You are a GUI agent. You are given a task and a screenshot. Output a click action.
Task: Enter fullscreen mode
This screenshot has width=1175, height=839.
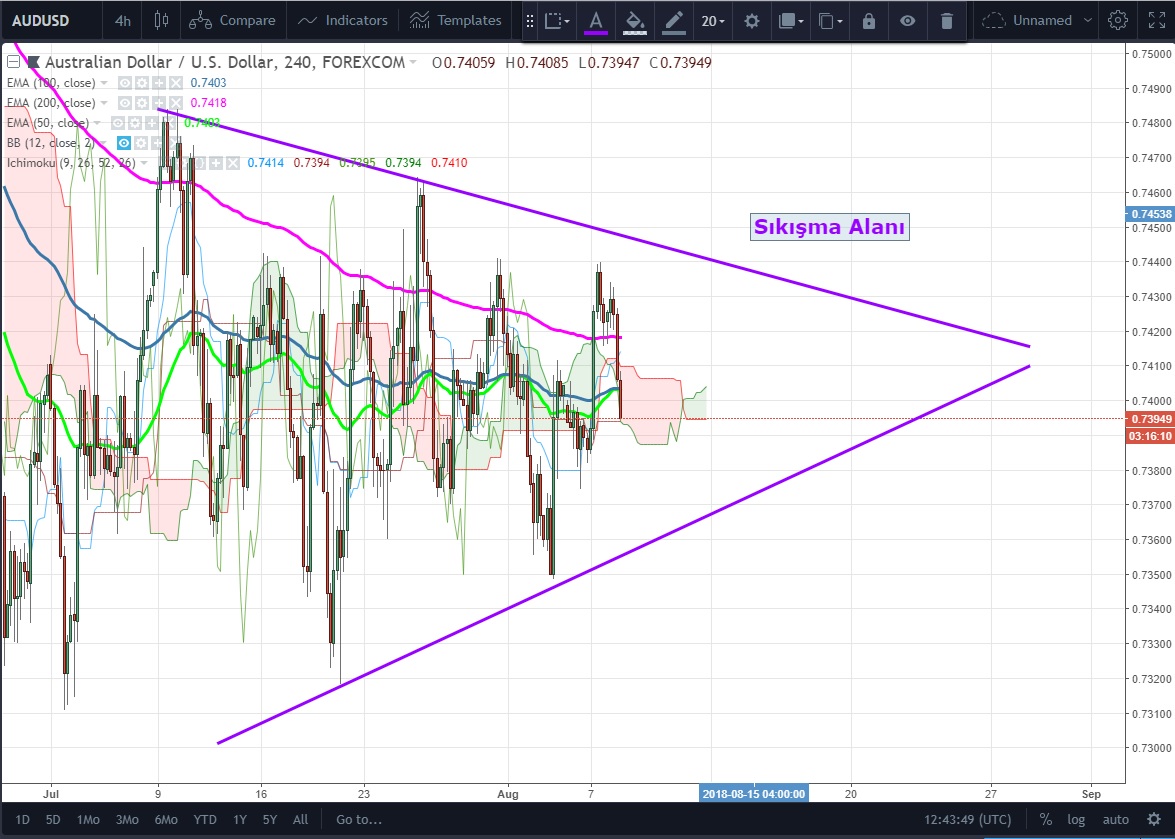[x=1155, y=20]
